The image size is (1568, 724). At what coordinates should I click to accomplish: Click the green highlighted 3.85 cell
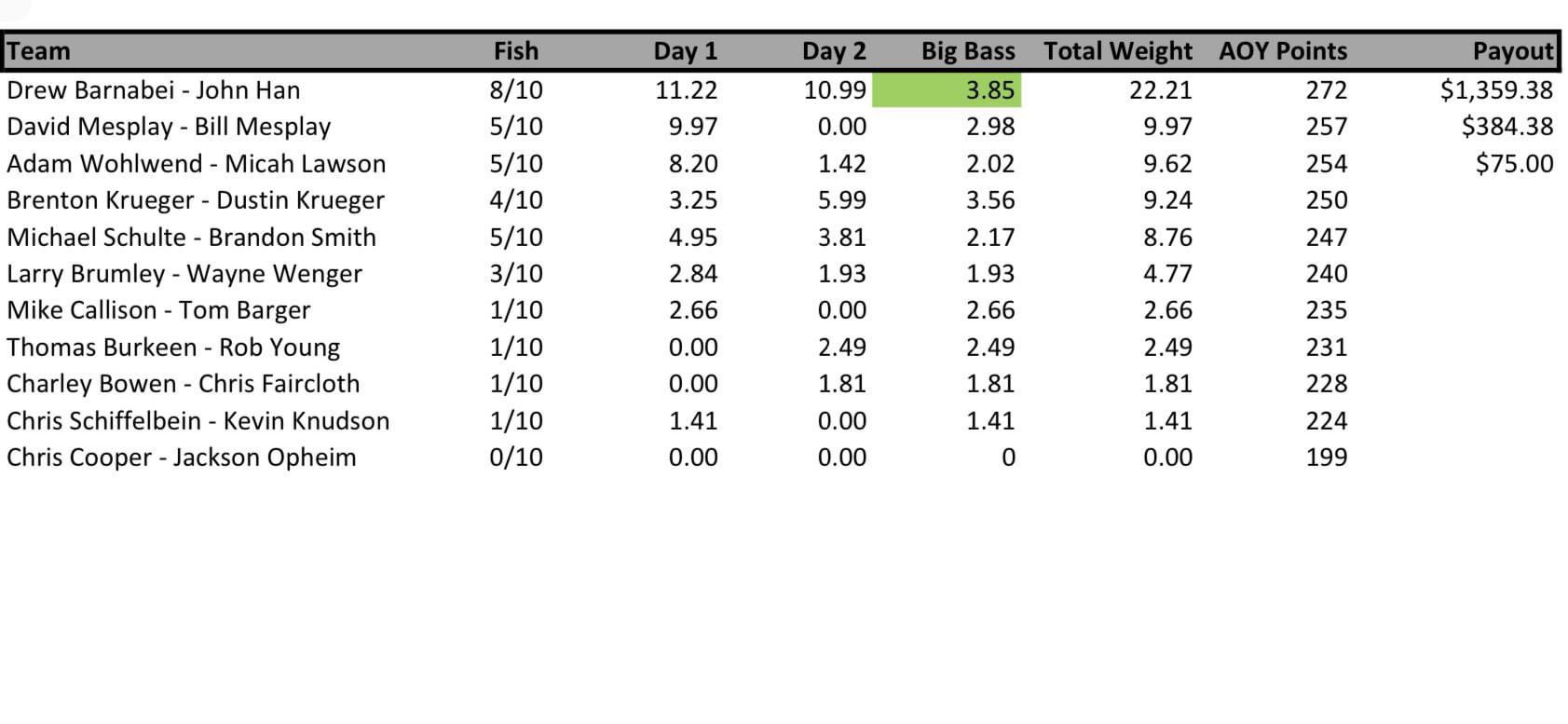click(x=947, y=90)
